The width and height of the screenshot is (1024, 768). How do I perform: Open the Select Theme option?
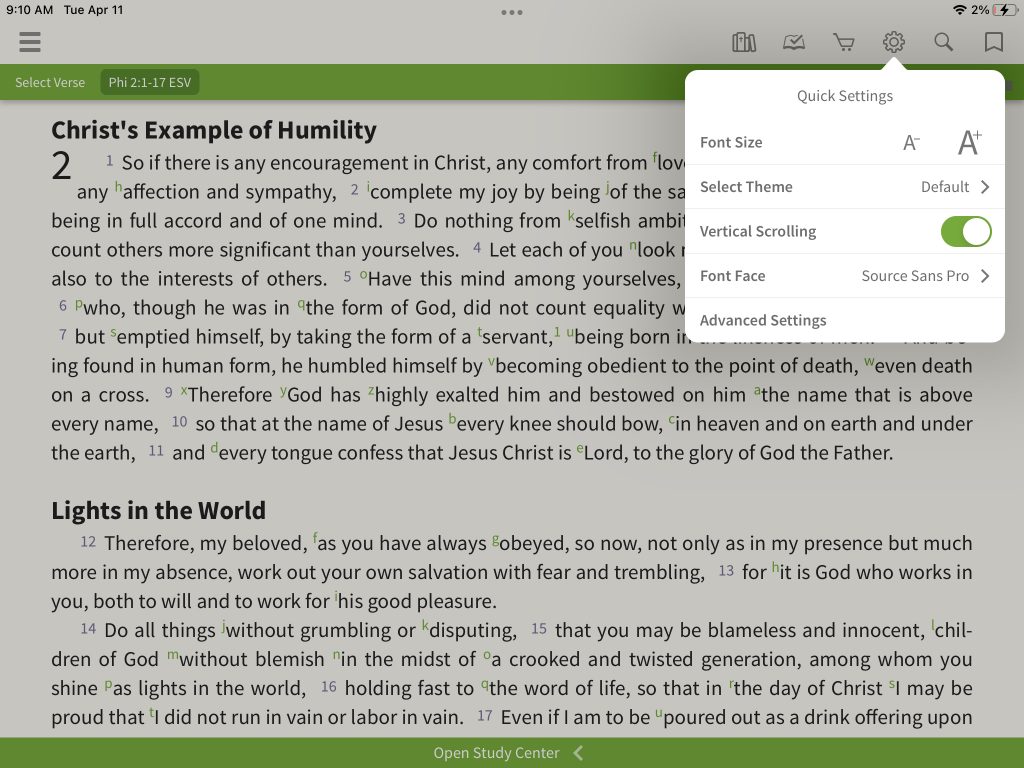click(844, 187)
